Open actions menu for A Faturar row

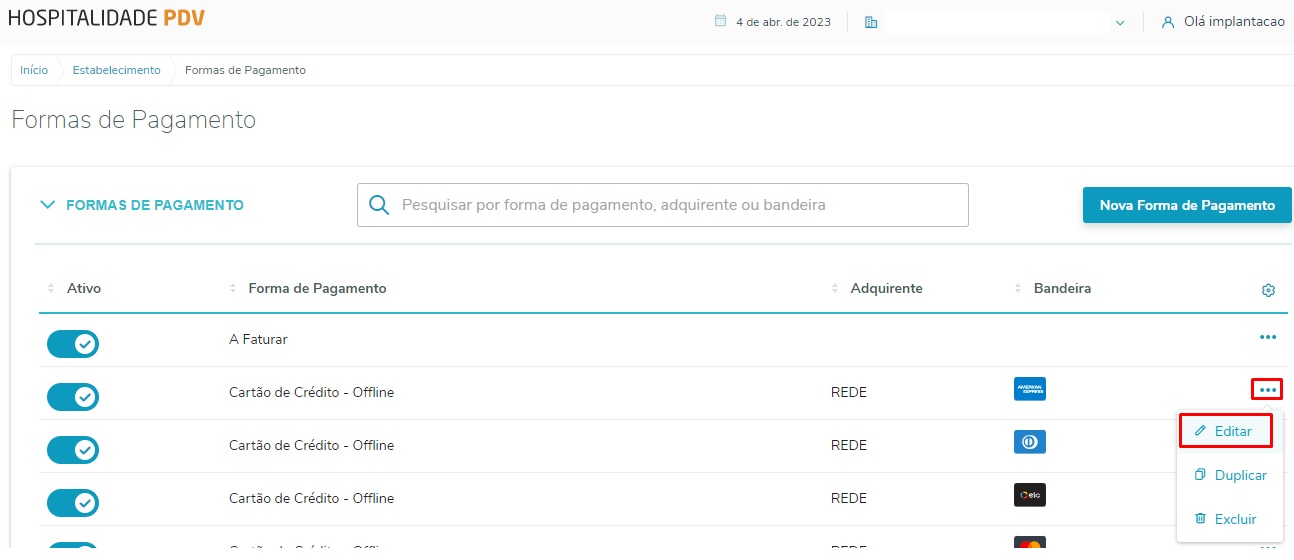point(1268,338)
